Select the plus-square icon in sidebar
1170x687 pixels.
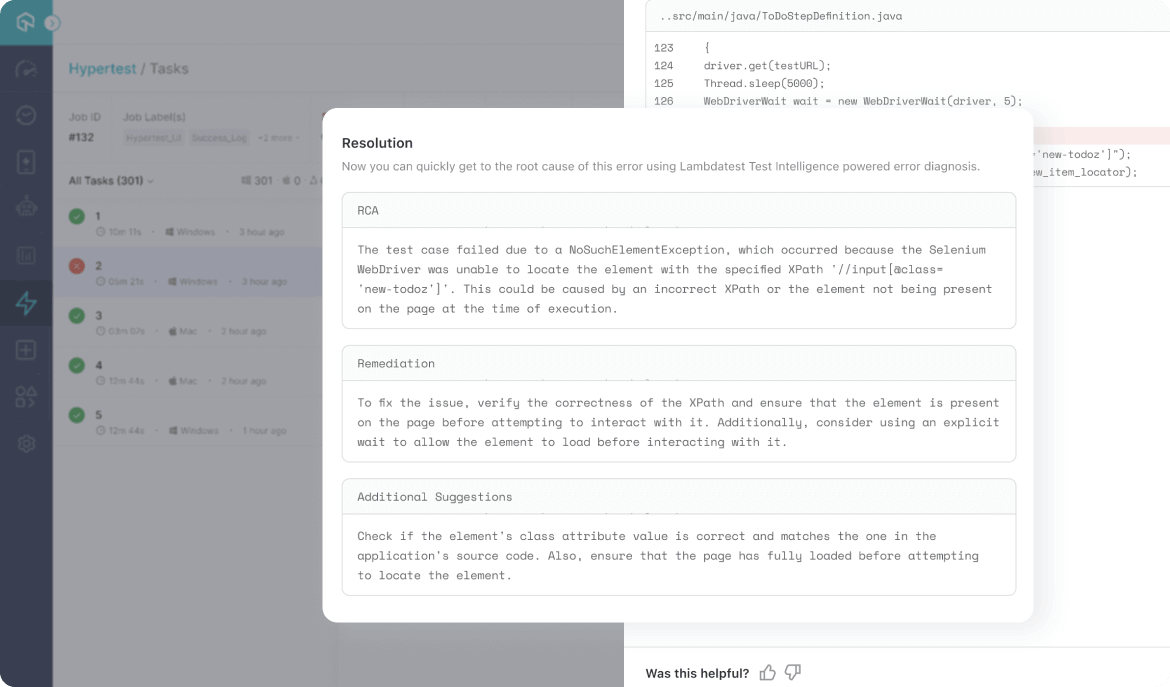pos(26,350)
